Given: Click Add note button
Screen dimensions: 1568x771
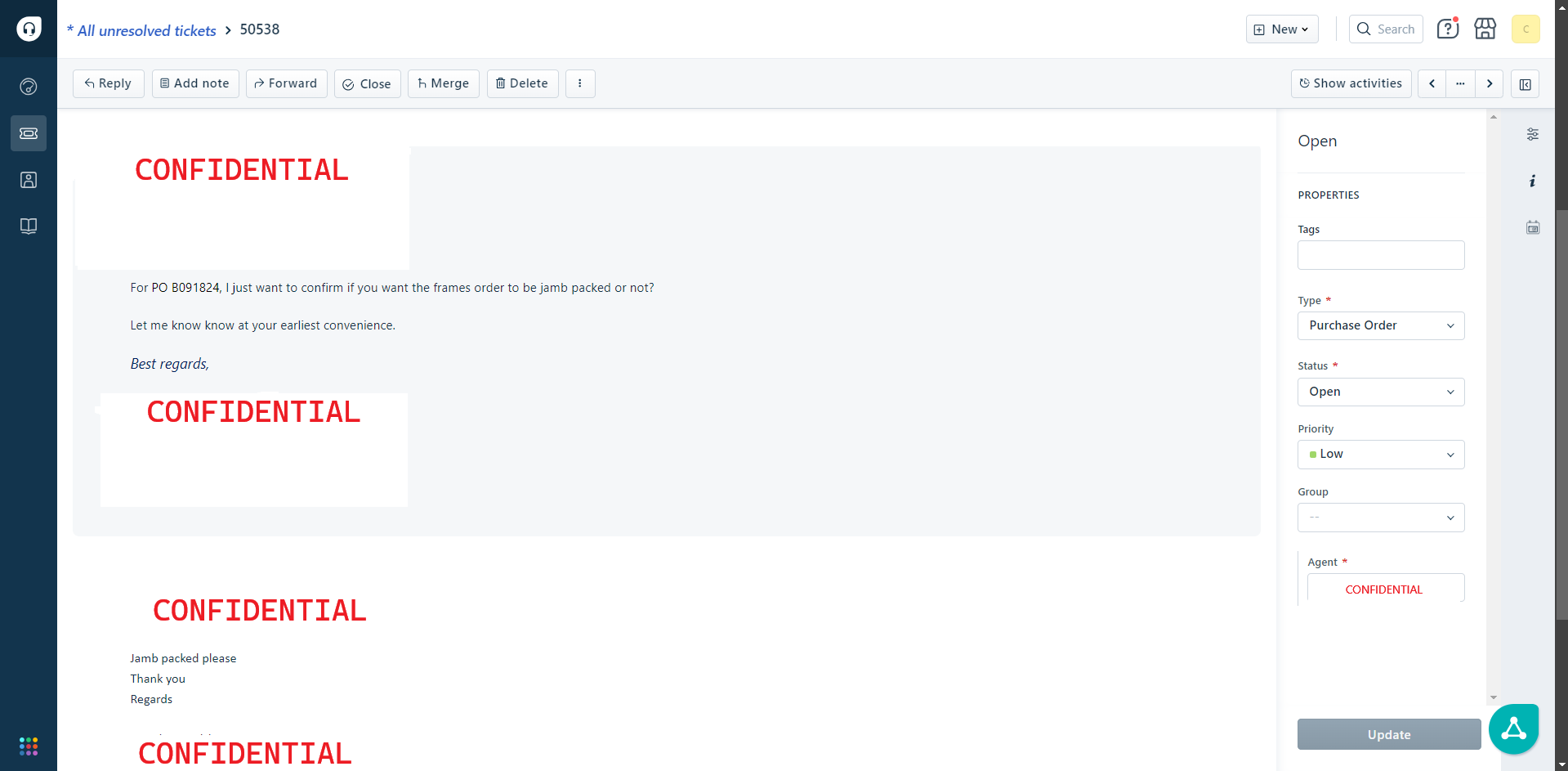Looking at the screenshot, I should (x=195, y=83).
